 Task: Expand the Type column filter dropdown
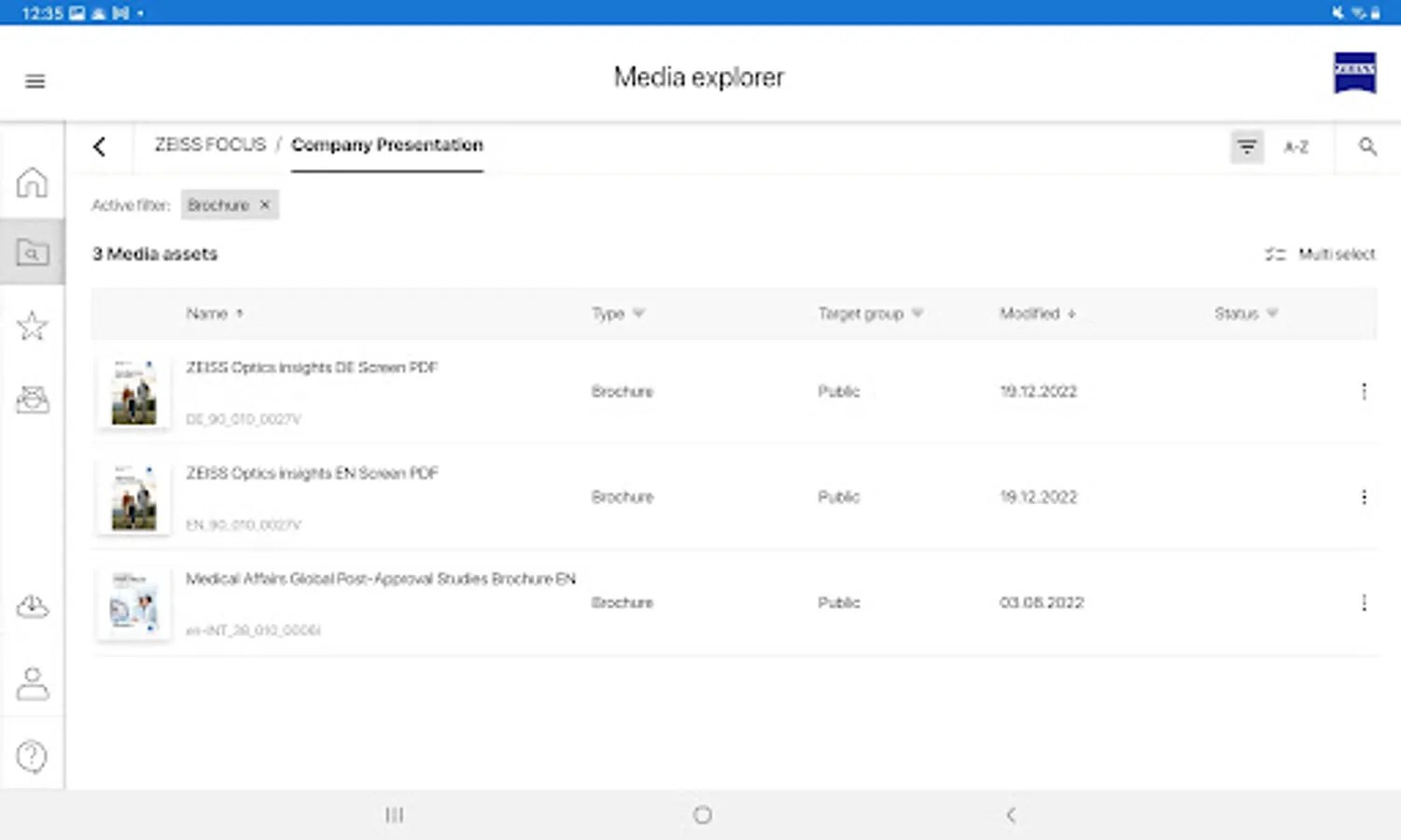point(638,314)
